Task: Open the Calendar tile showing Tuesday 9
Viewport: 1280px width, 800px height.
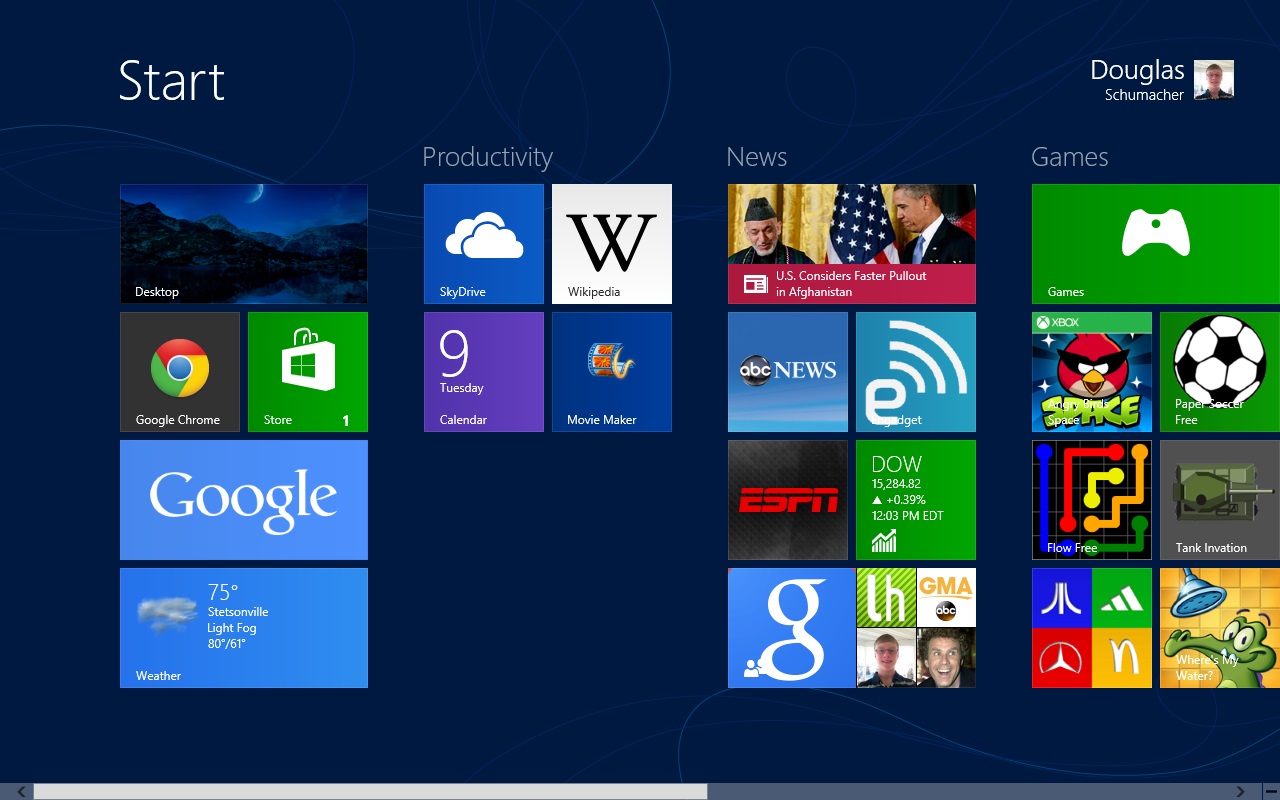Action: tap(484, 372)
